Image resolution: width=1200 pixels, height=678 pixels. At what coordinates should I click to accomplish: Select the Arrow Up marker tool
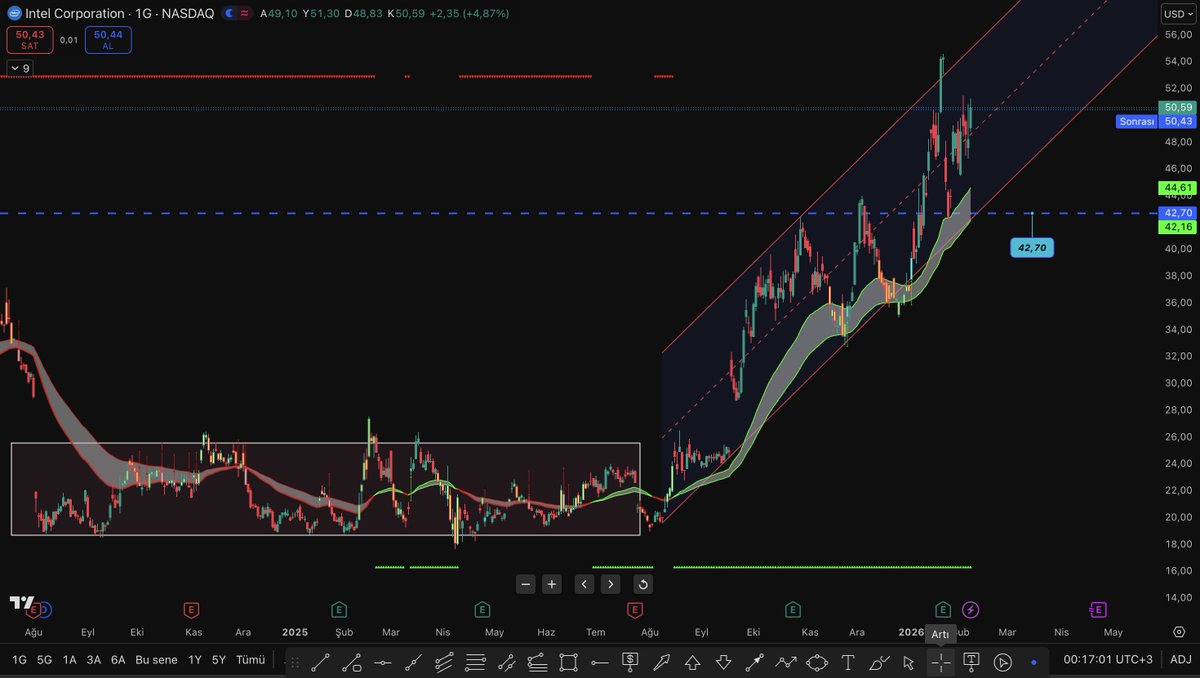click(x=692, y=662)
